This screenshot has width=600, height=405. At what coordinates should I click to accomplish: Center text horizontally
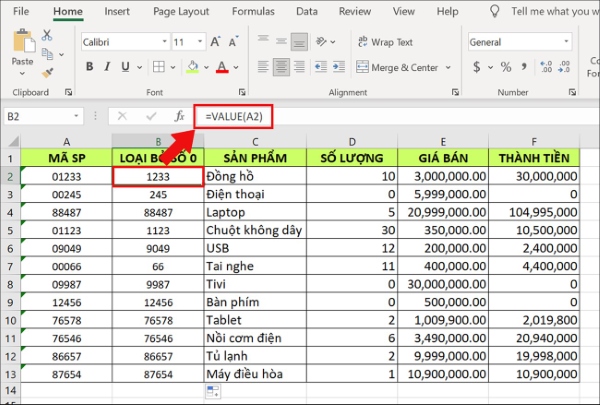(281, 67)
